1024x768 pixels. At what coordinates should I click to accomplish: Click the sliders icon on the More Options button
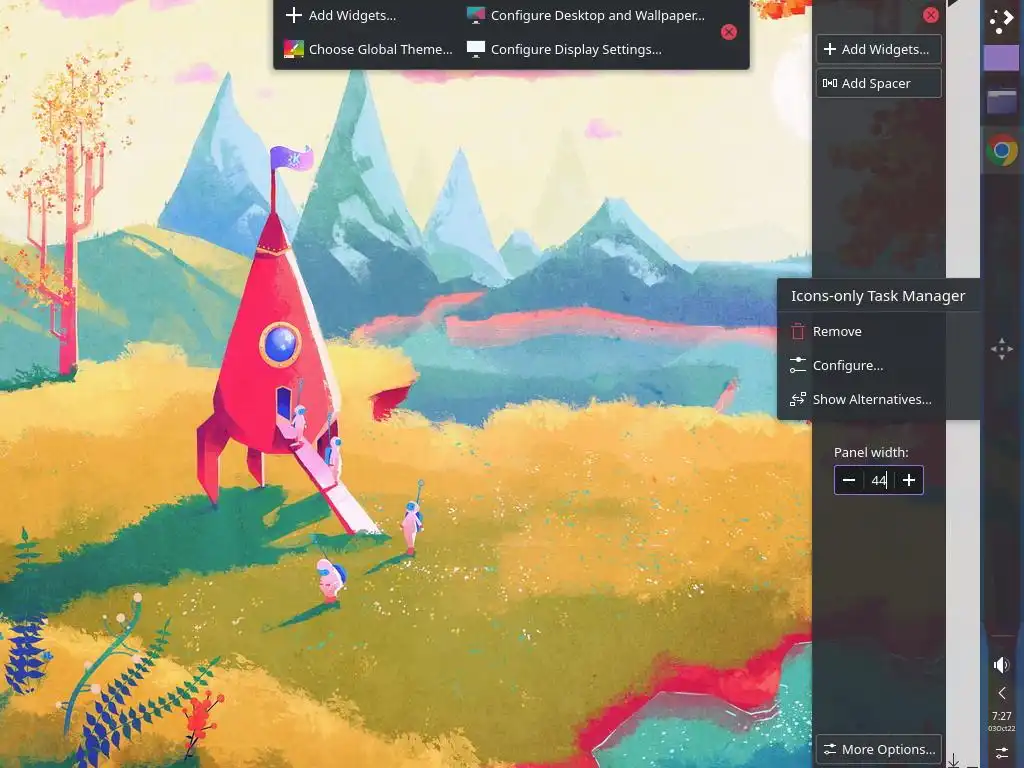pos(830,749)
